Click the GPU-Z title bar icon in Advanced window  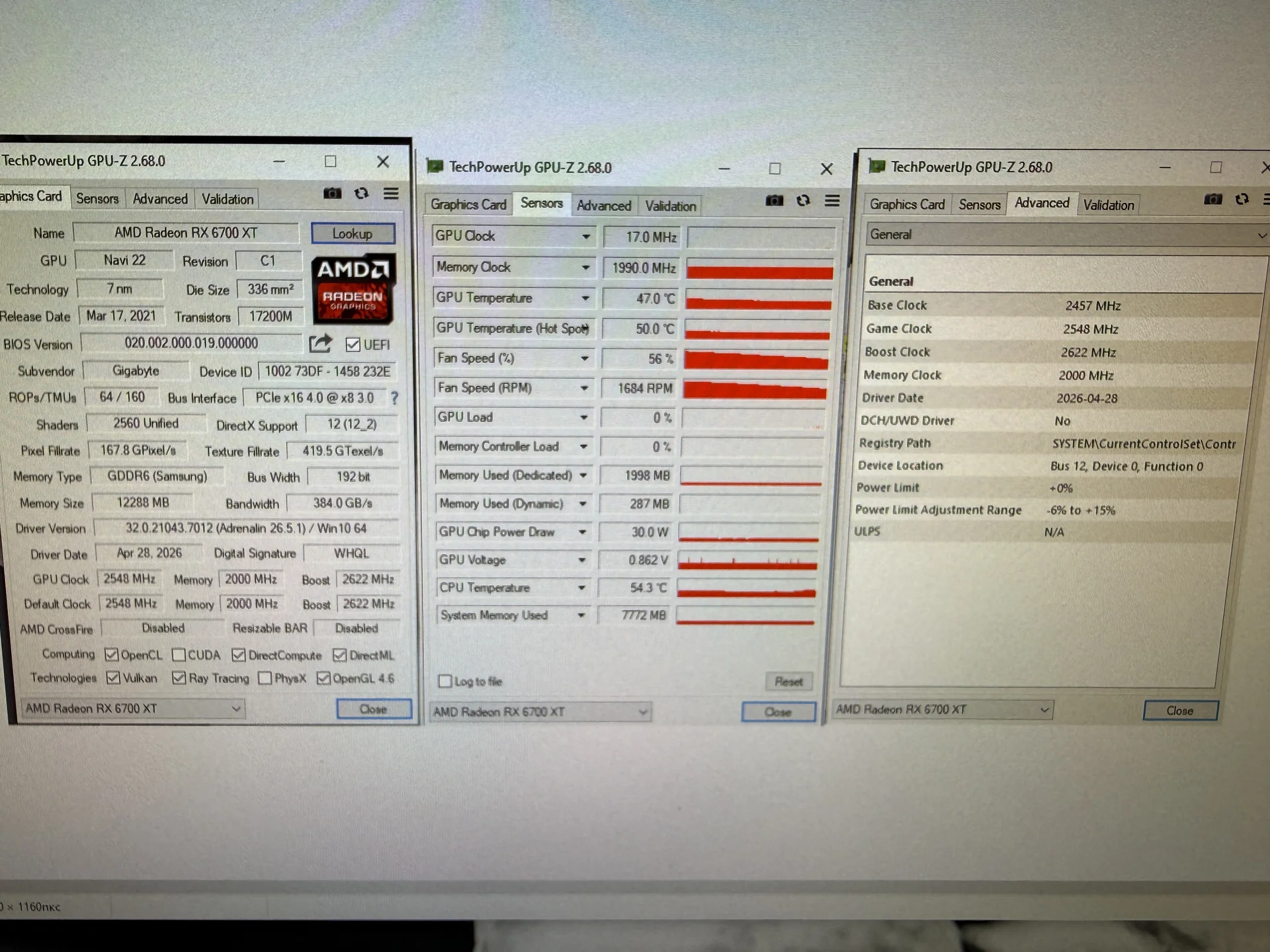point(876,165)
